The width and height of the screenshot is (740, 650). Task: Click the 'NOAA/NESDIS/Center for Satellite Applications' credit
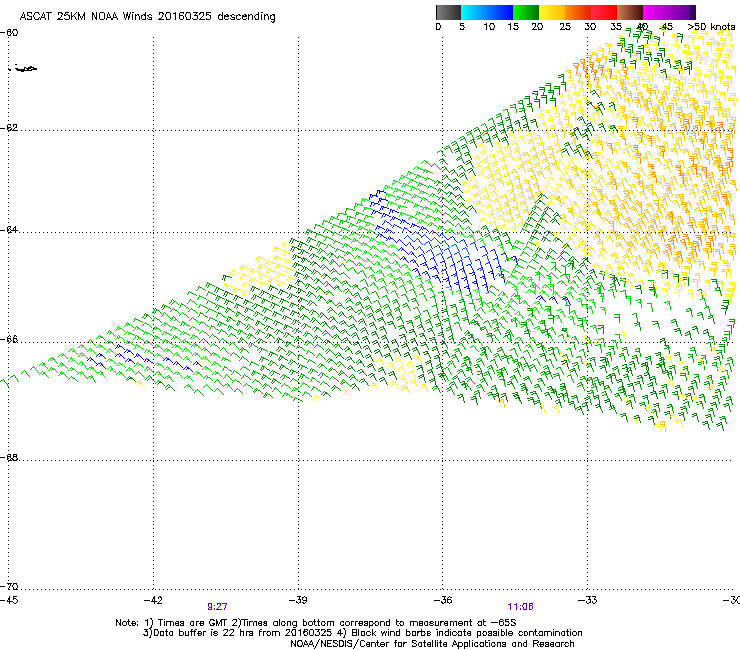[x=432, y=644]
